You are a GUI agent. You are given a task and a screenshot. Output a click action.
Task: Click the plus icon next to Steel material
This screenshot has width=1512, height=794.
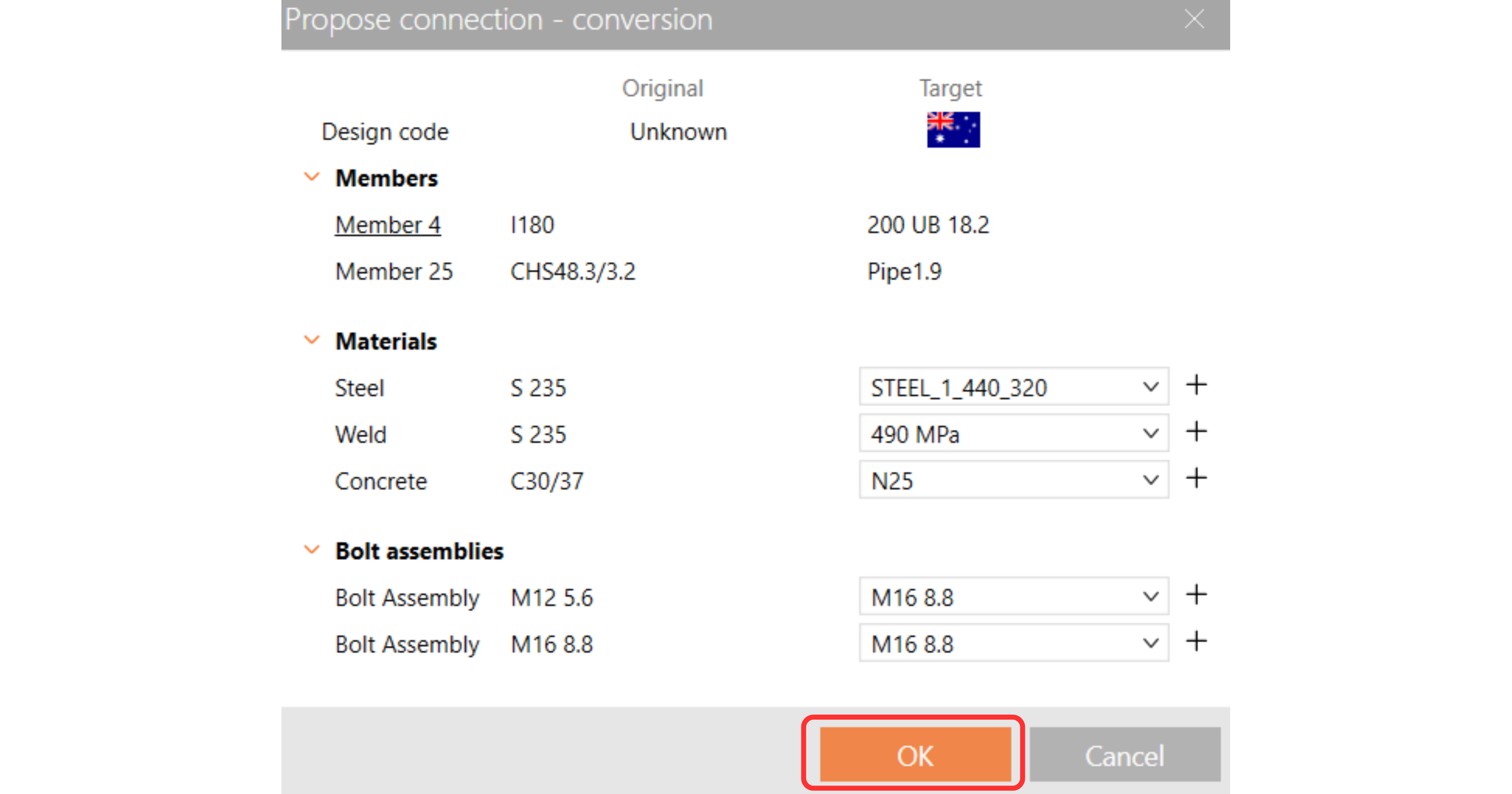1196,386
